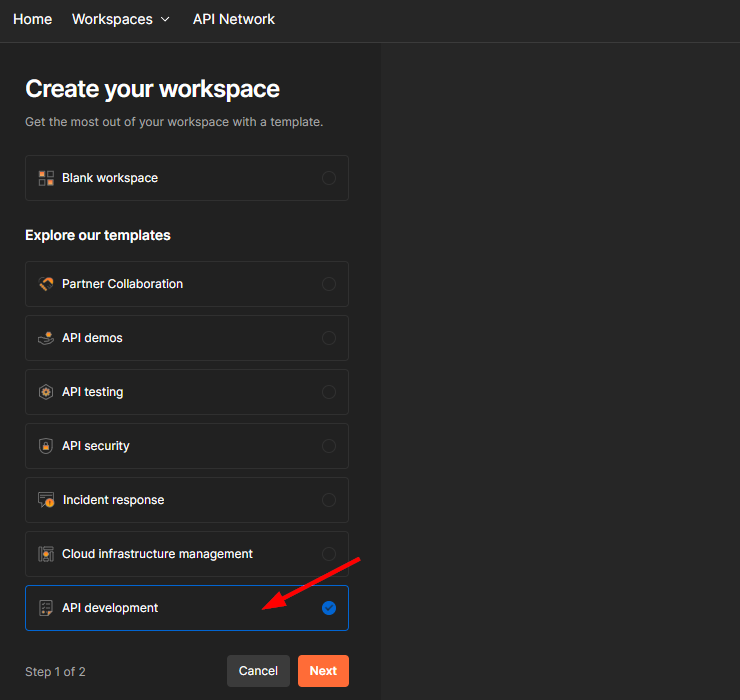The height and width of the screenshot is (700, 740).
Task: Cancel workspace creation
Action: pyautogui.click(x=258, y=671)
